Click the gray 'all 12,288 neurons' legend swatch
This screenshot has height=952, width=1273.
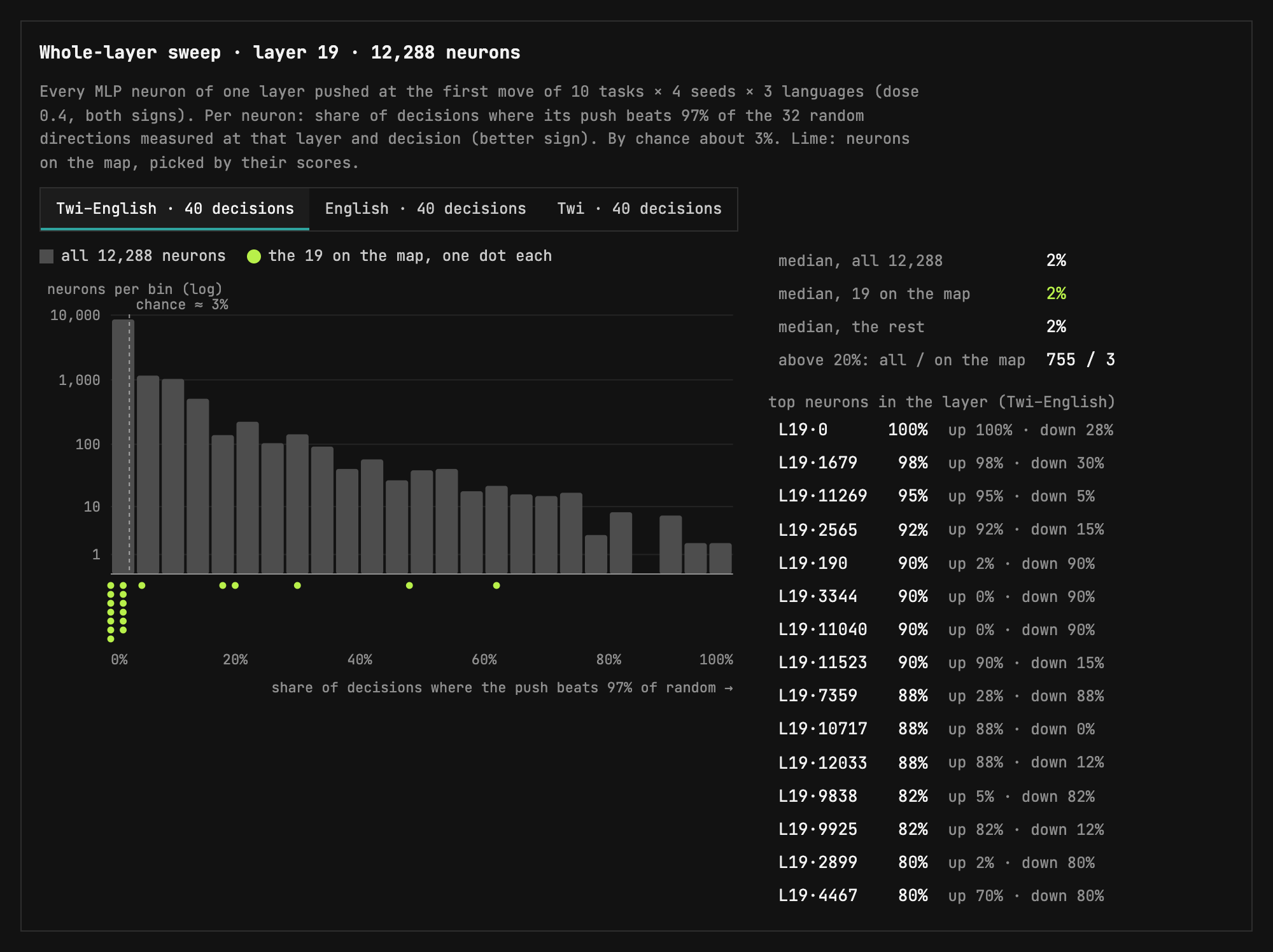(x=46, y=256)
